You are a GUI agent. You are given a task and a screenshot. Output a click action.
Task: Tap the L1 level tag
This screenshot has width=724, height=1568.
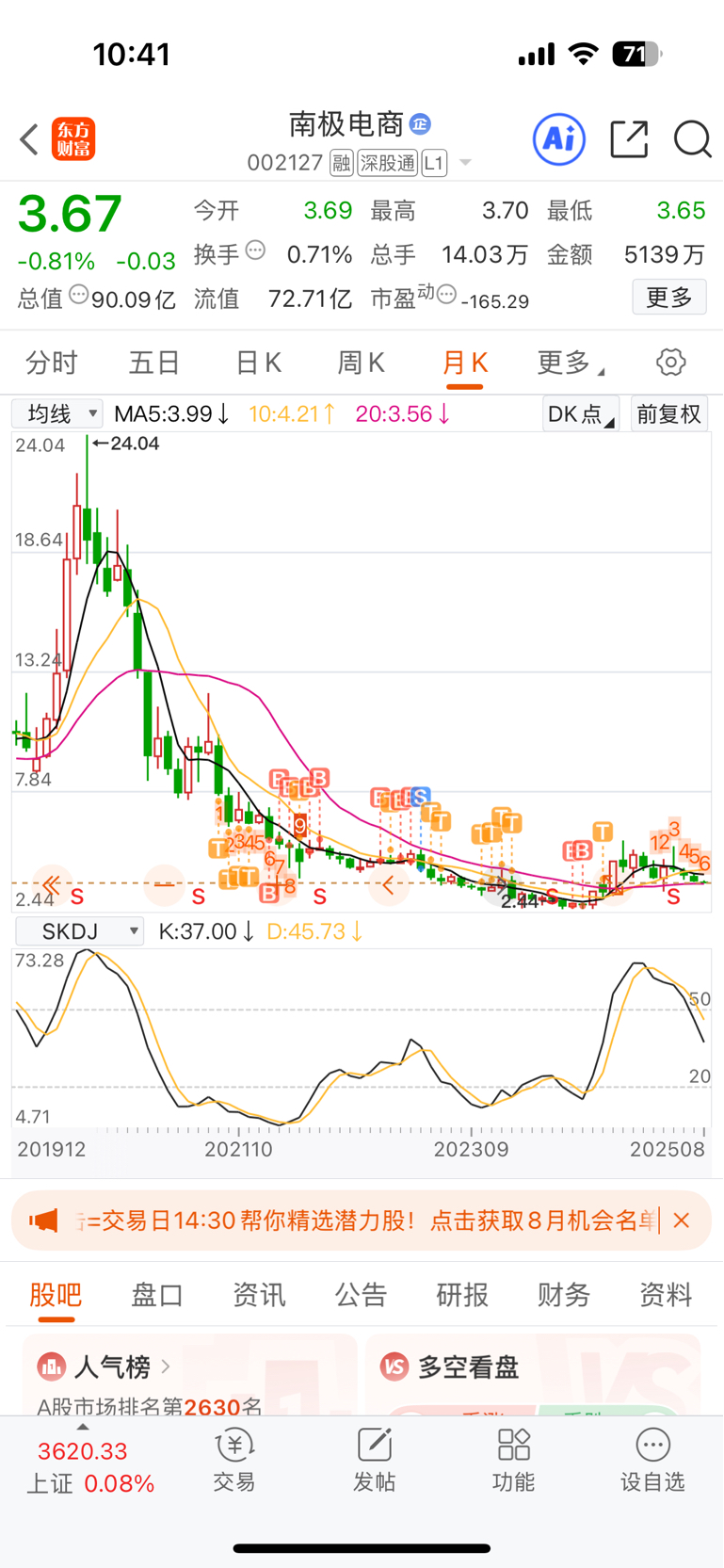433,164
